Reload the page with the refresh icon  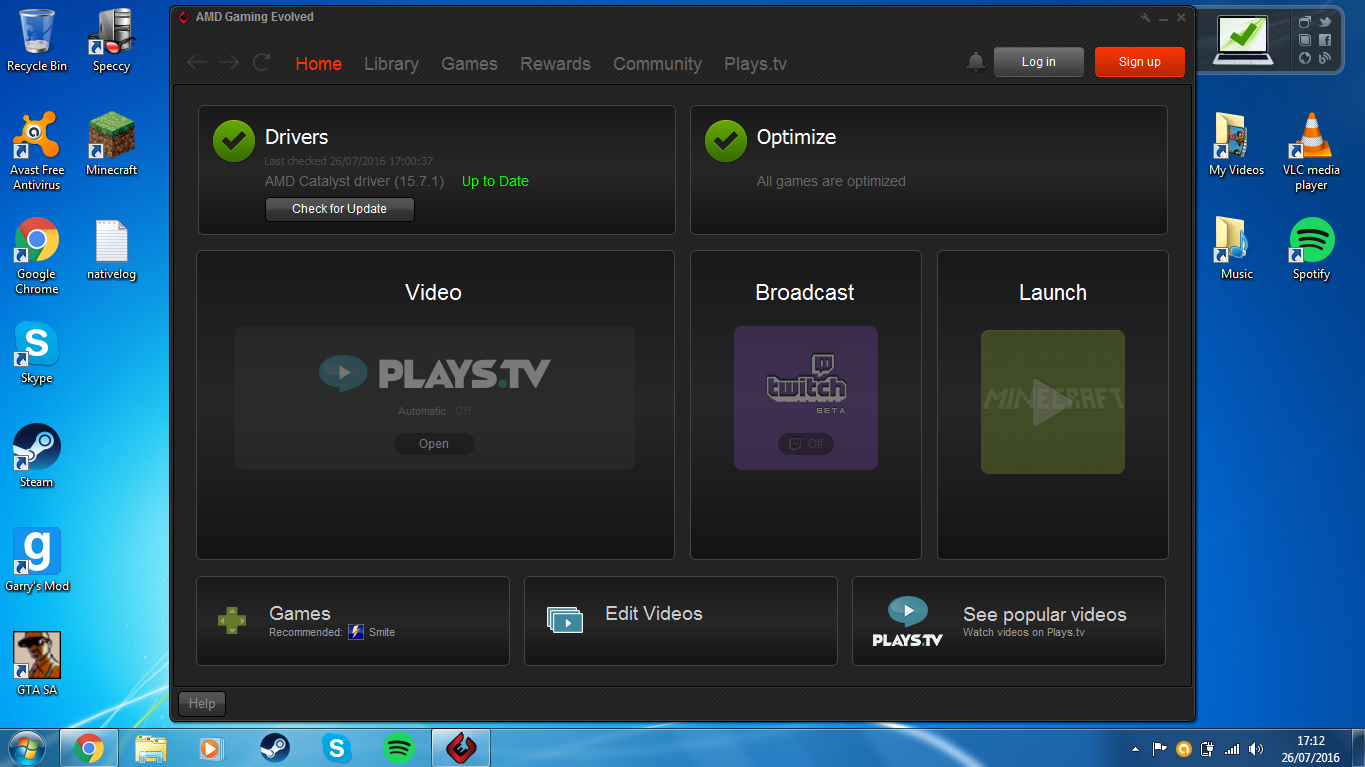(x=262, y=63)
